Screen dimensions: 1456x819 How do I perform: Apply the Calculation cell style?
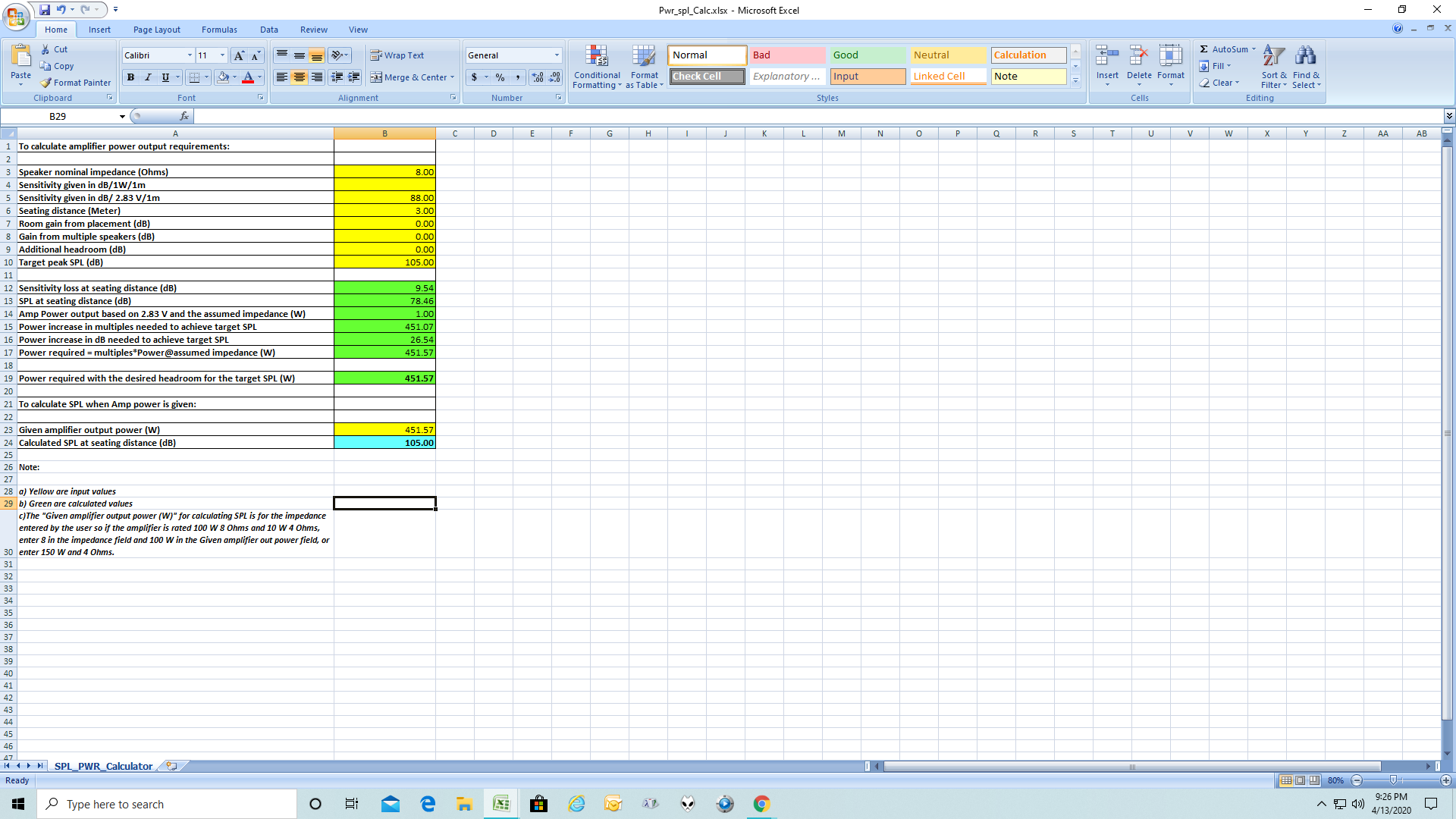coord(1028,55)
